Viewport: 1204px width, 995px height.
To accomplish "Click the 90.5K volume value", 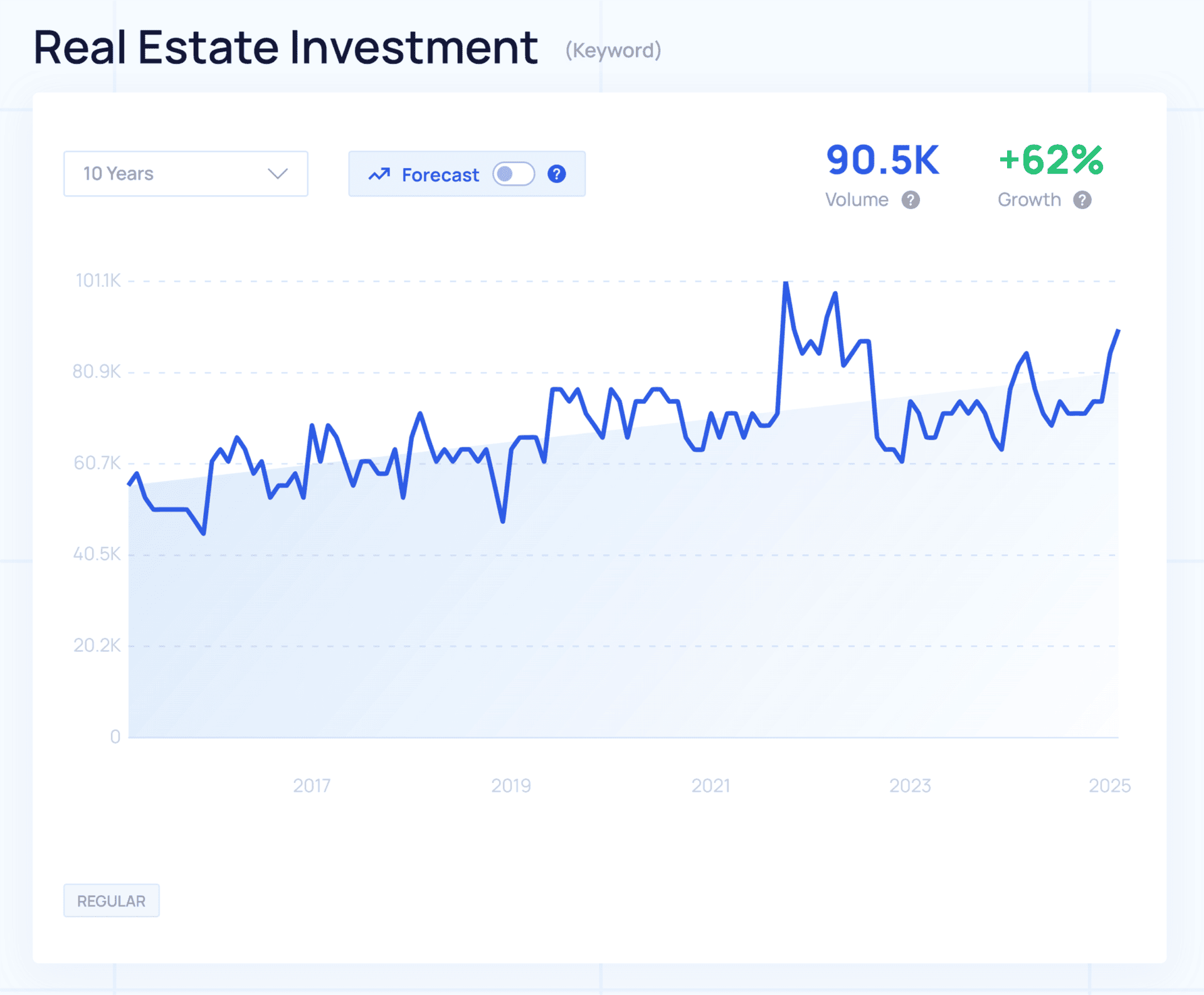I will (x=882, y=160).
